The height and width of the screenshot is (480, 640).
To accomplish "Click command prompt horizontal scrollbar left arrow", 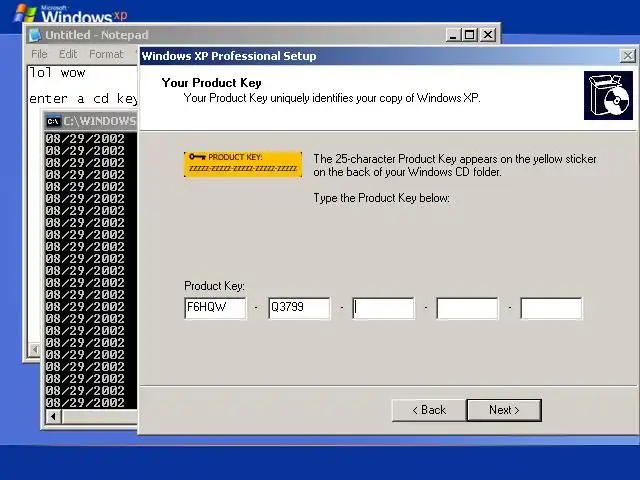I will click(x=53, y=417).
